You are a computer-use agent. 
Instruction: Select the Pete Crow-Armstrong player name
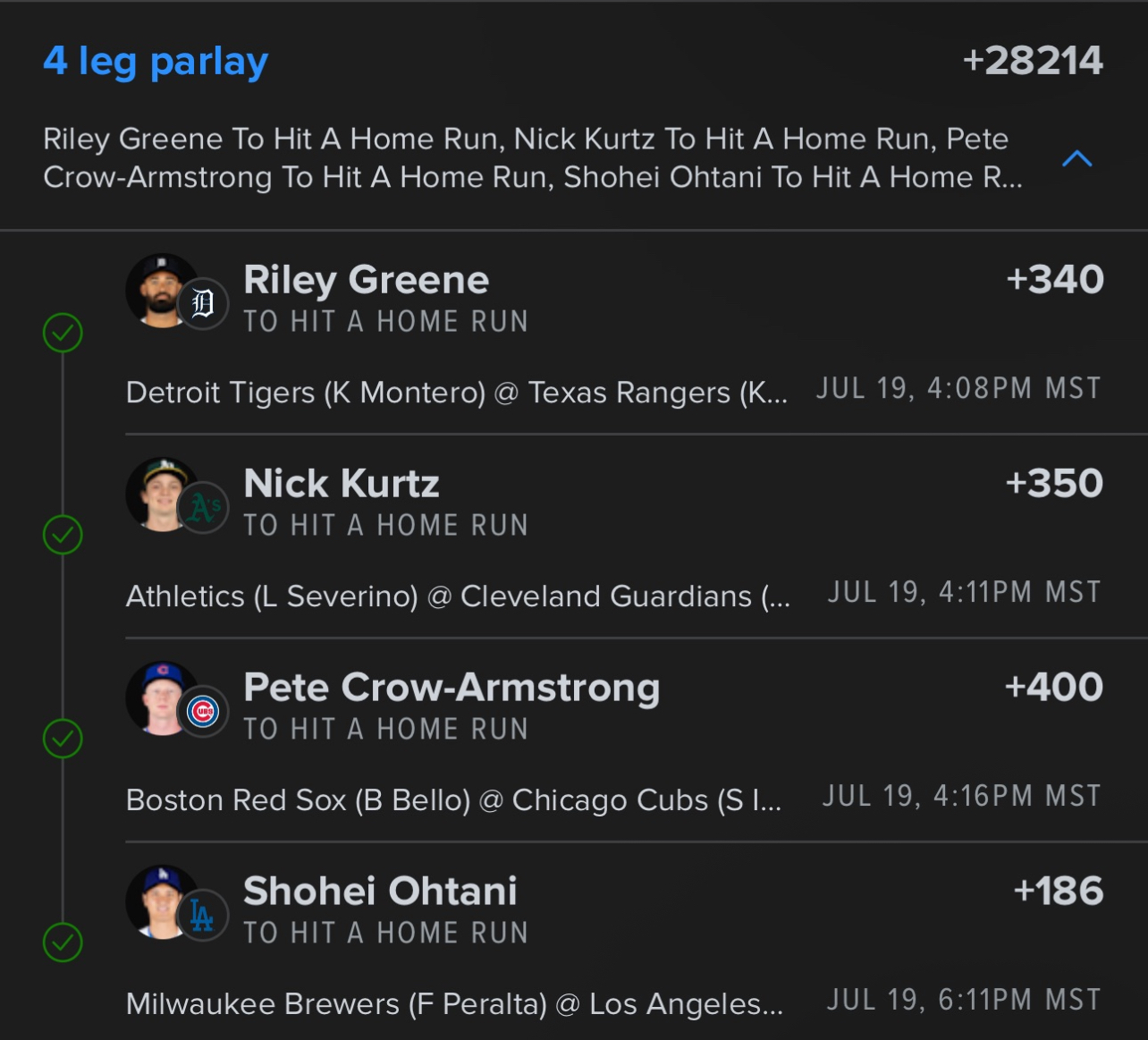pyautogui.click(x=452, y=688)
